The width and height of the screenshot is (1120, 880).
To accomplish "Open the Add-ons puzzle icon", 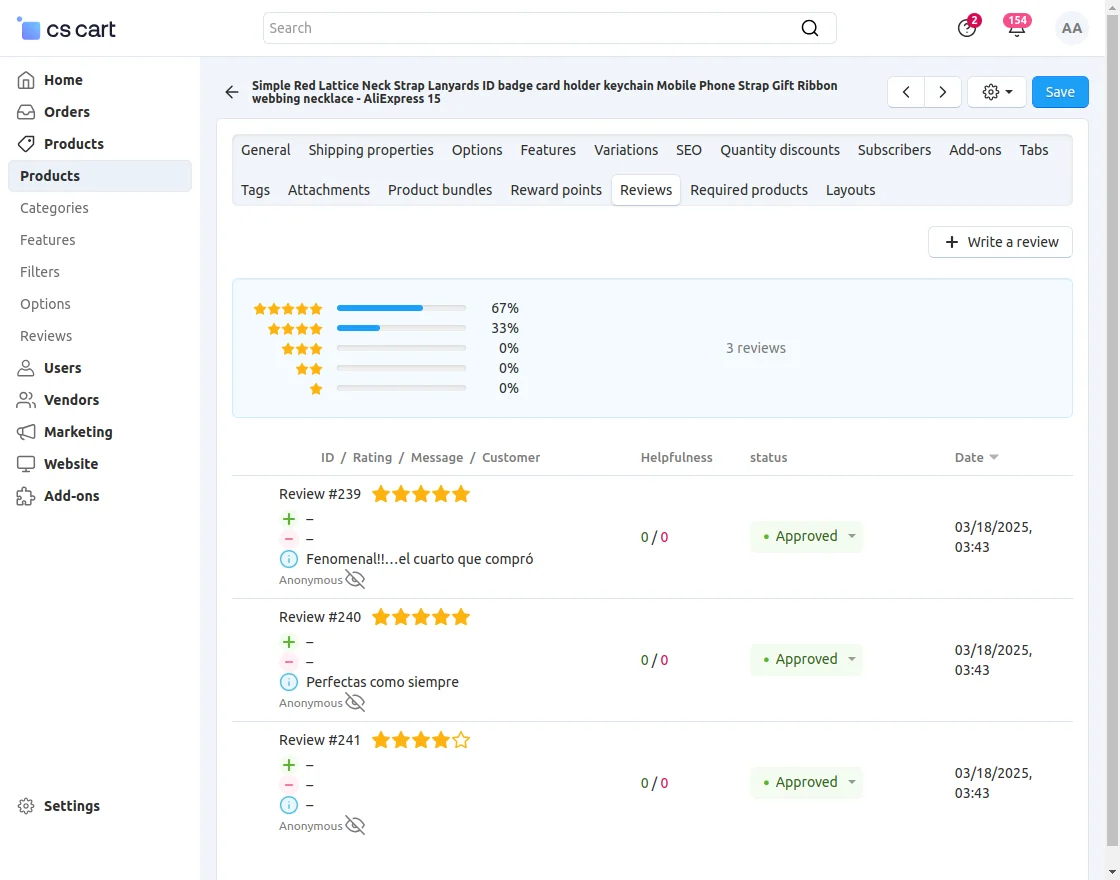I will [24, 496].
